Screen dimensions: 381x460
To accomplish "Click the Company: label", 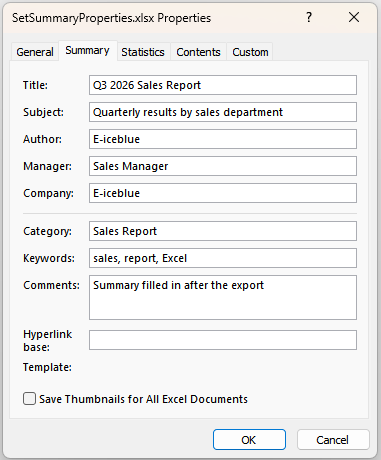I will click(48, 193).
